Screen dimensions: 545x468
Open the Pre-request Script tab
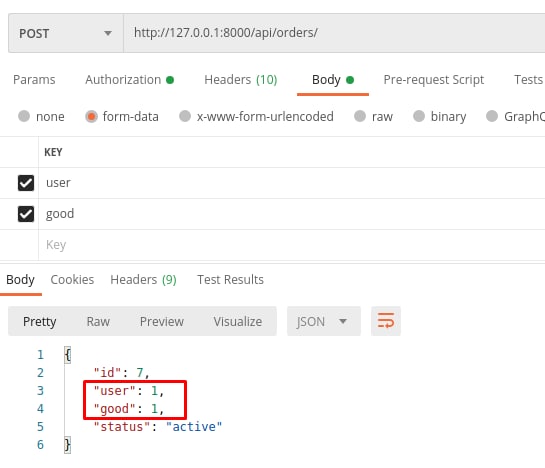pos(433,80)
